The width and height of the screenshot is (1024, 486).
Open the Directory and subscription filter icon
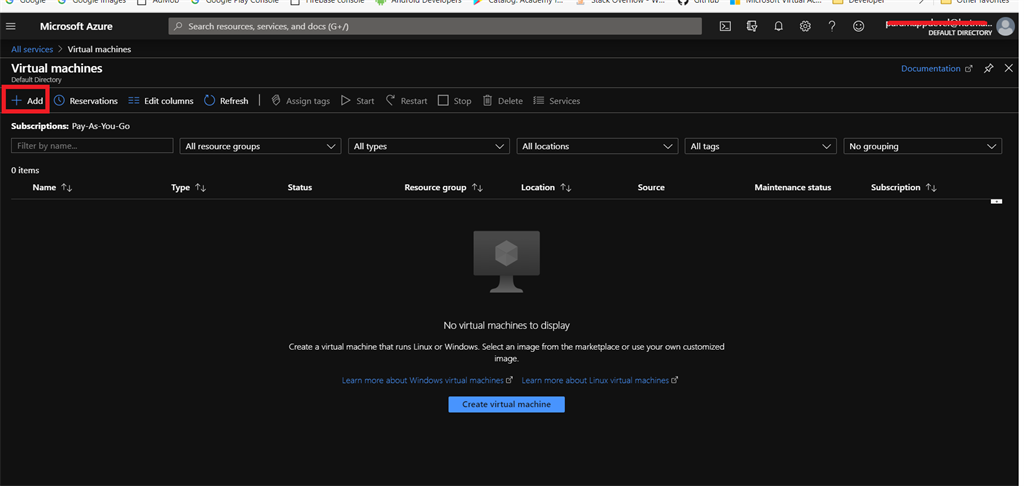[x=752, y=27]
